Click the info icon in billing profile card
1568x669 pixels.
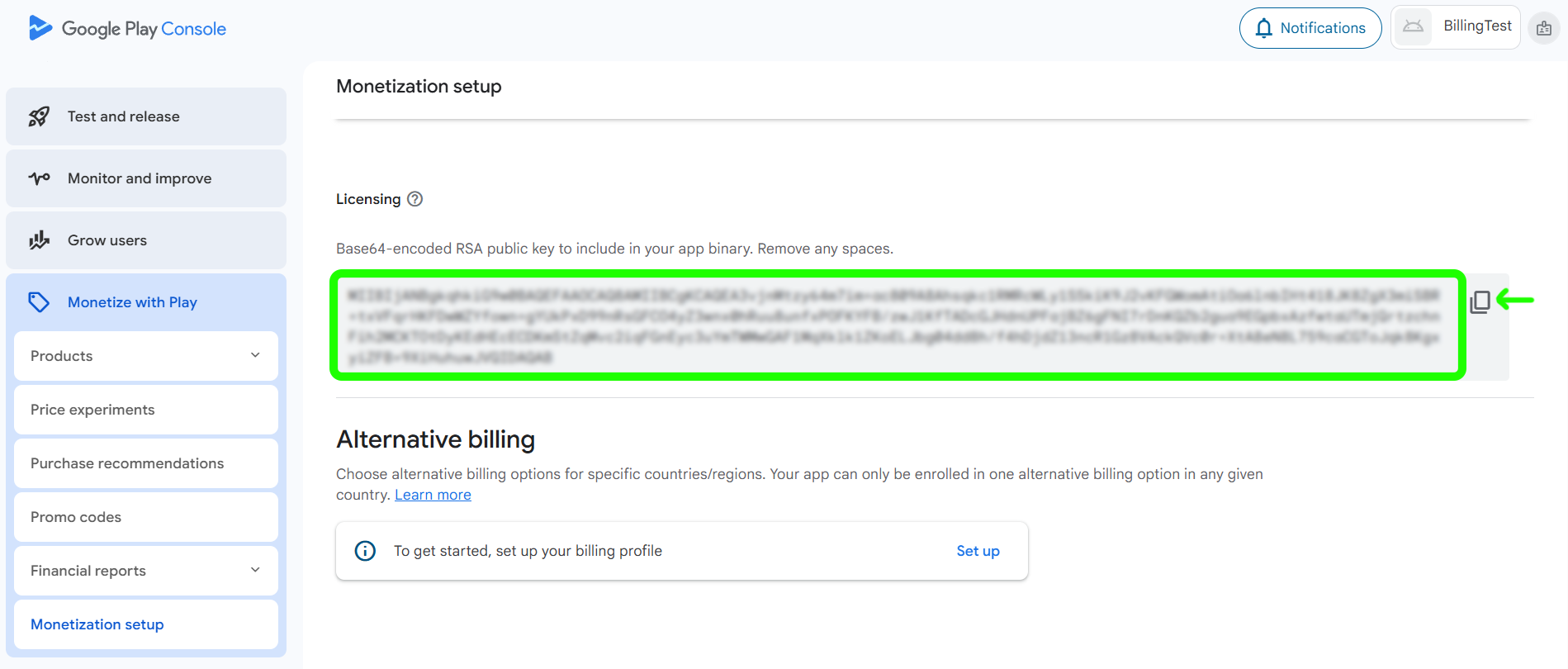pos(365,551)
